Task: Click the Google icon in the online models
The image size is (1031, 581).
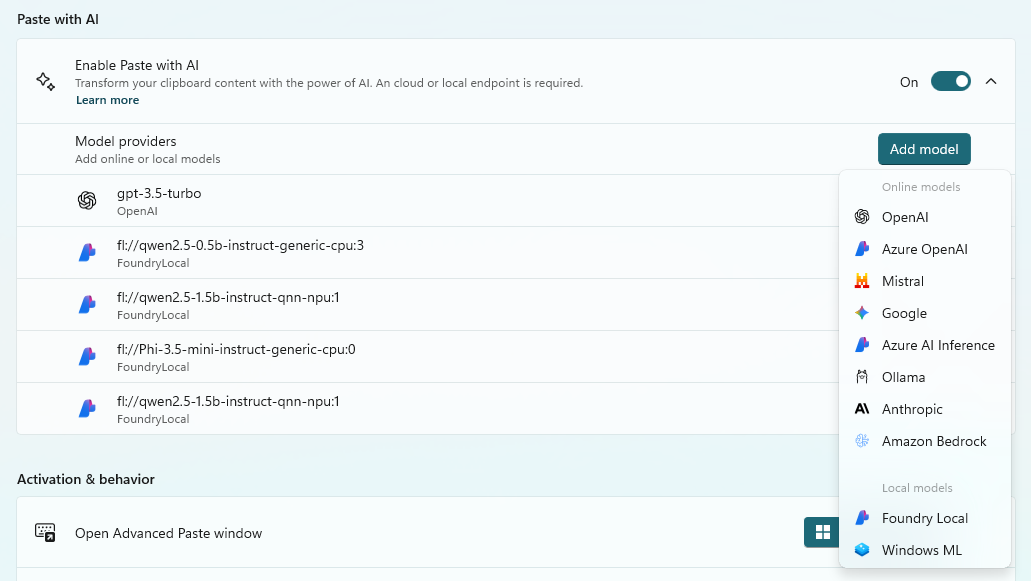Action: (862, 313)
